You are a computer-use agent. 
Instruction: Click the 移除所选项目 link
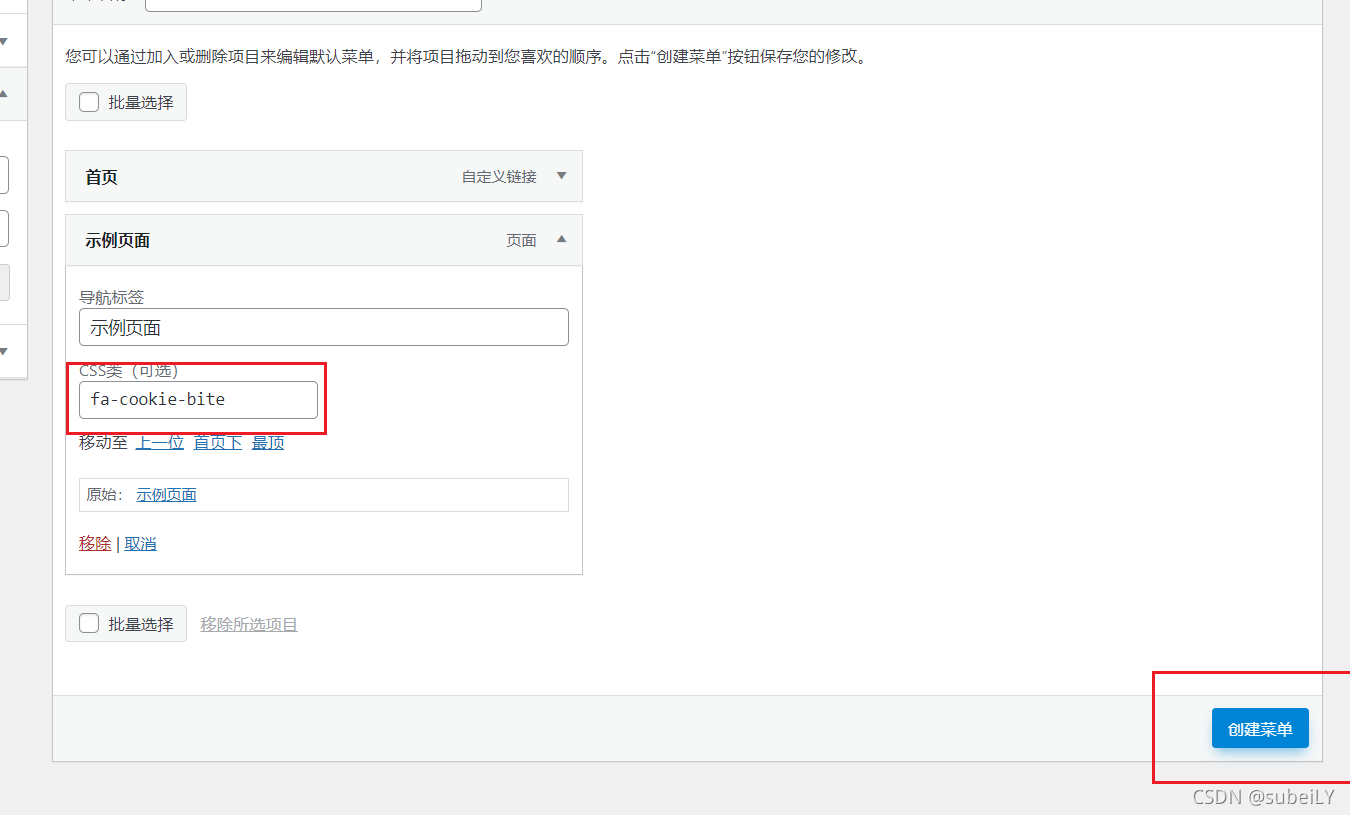tap(249, 624)
